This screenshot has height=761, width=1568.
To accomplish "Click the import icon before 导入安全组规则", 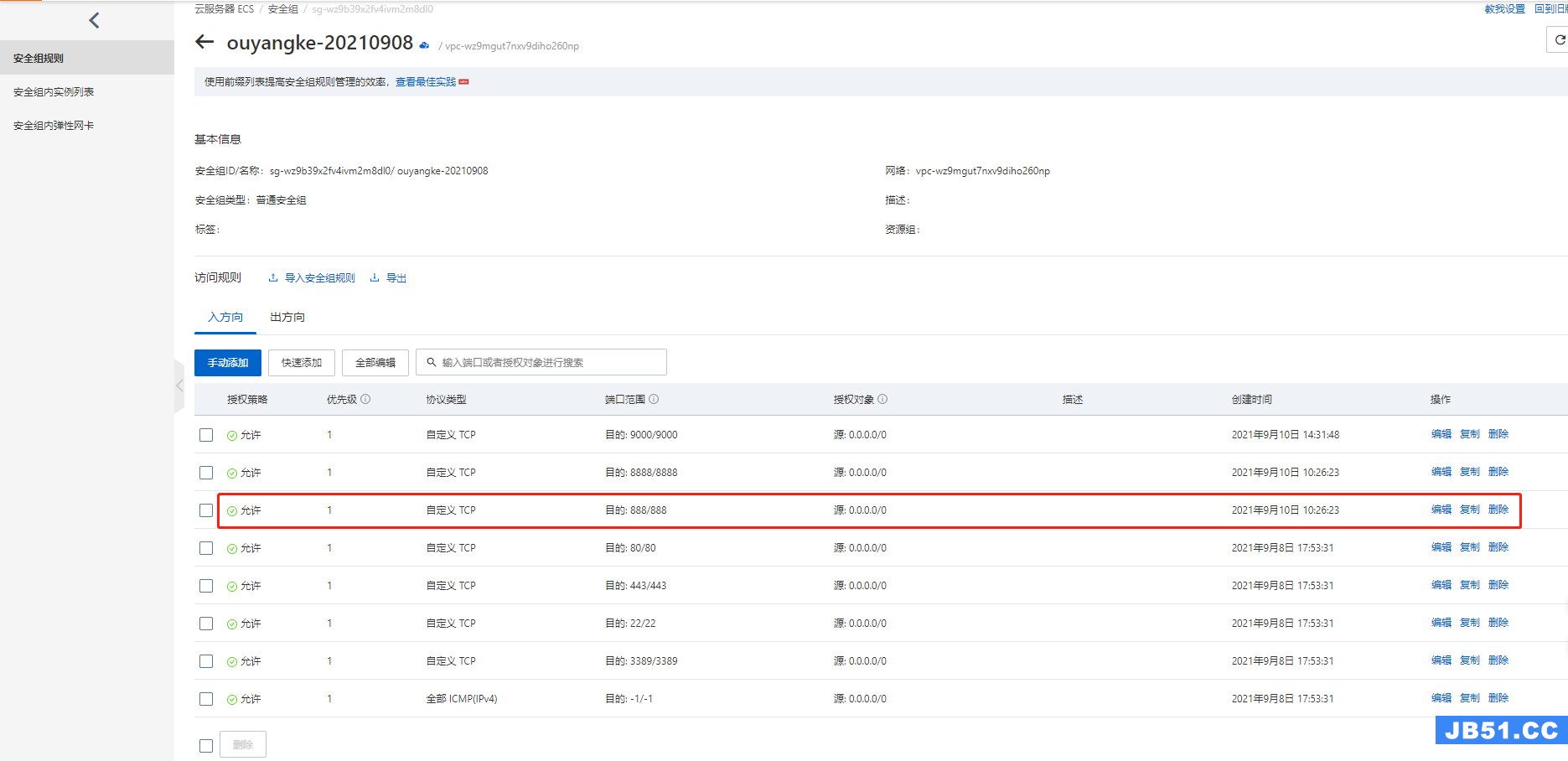I will pyautogui.click(x=273, y=278).
